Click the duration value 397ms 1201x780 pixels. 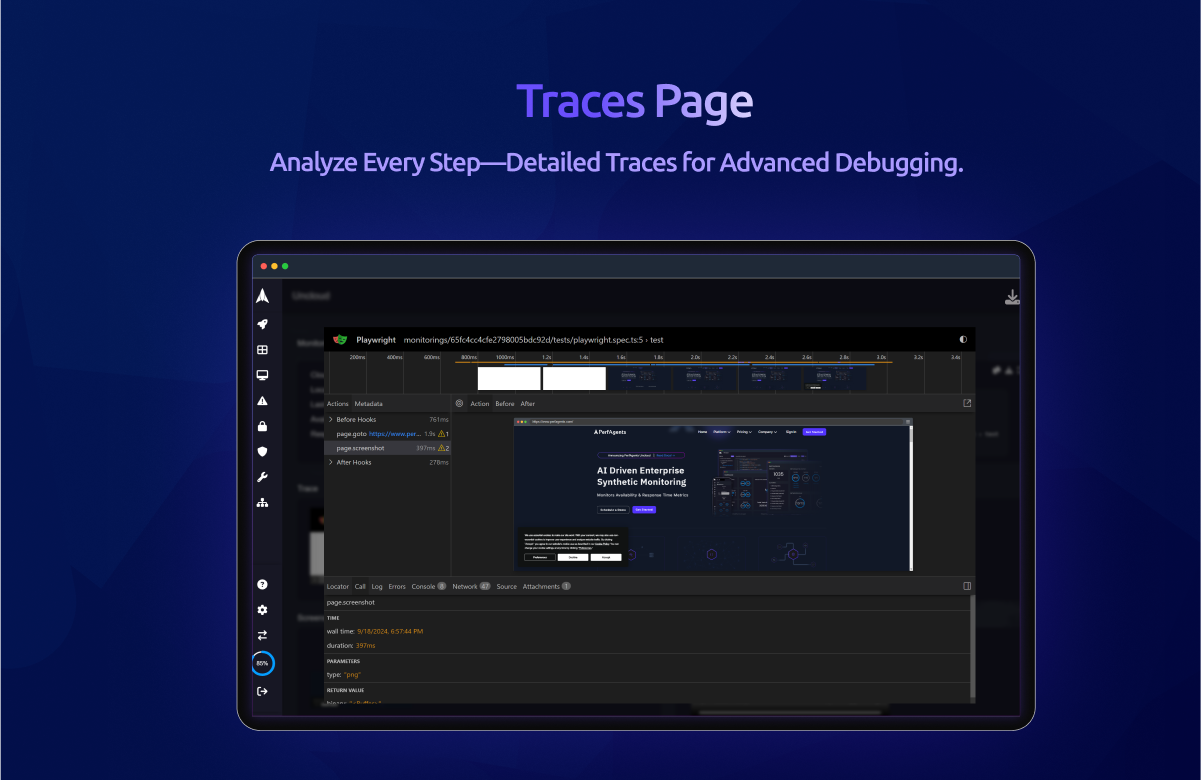[x=365, y=646]
